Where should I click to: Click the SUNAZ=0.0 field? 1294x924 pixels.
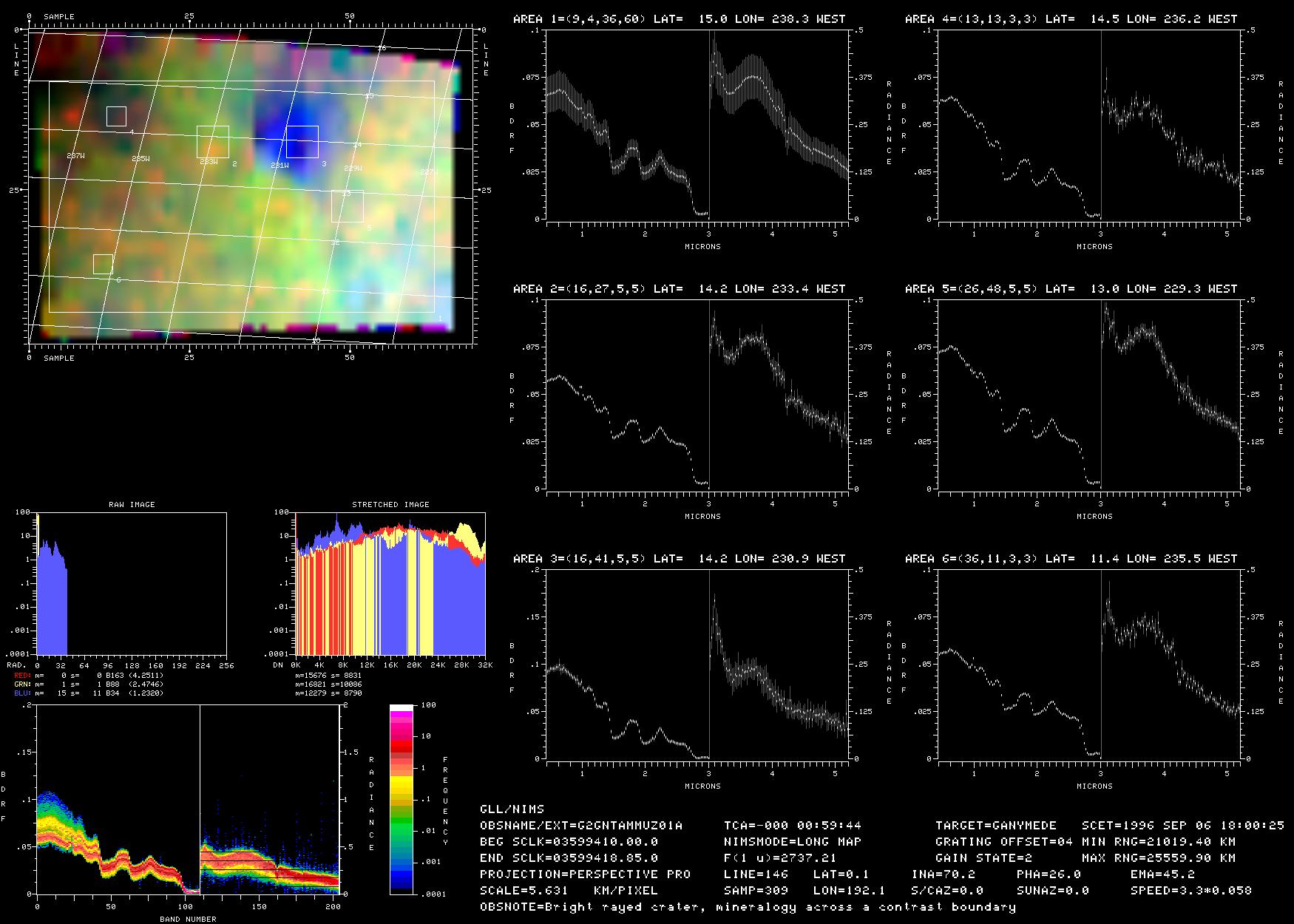tap(1053, 890)
